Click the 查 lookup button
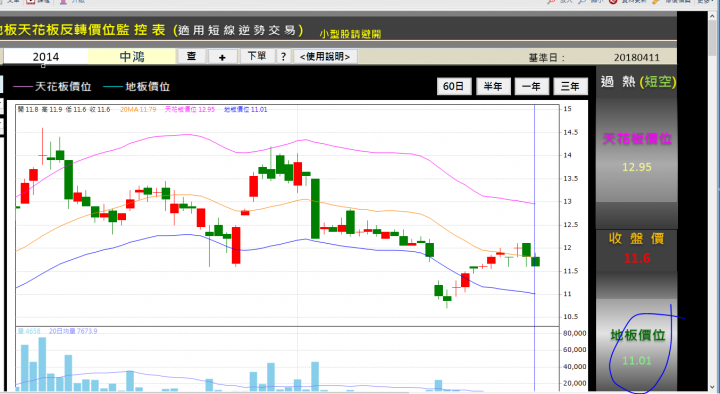This screenshot has height=394, width=720. coord(191,56)
